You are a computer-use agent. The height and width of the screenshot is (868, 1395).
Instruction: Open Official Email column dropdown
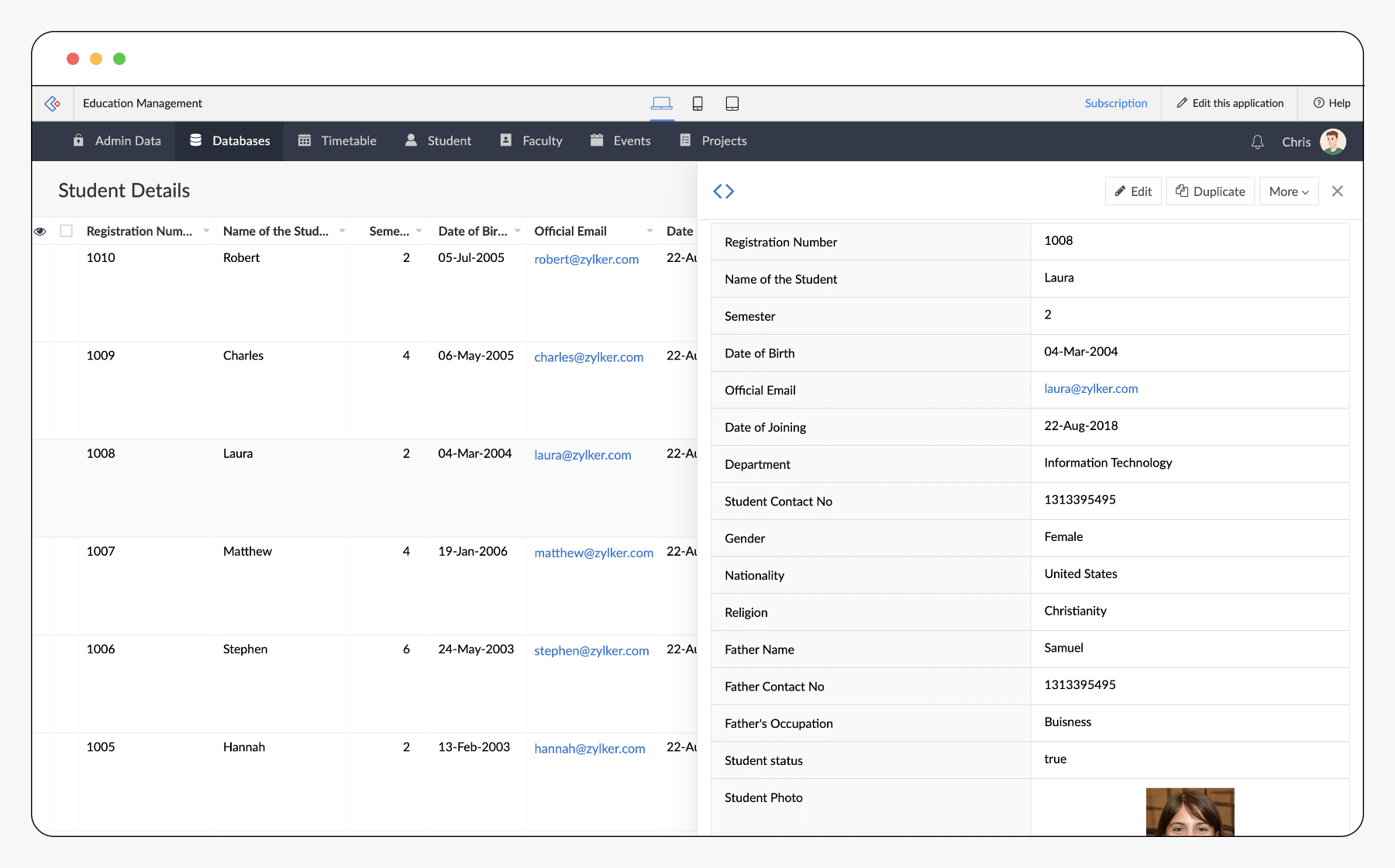tap(649, 231)
